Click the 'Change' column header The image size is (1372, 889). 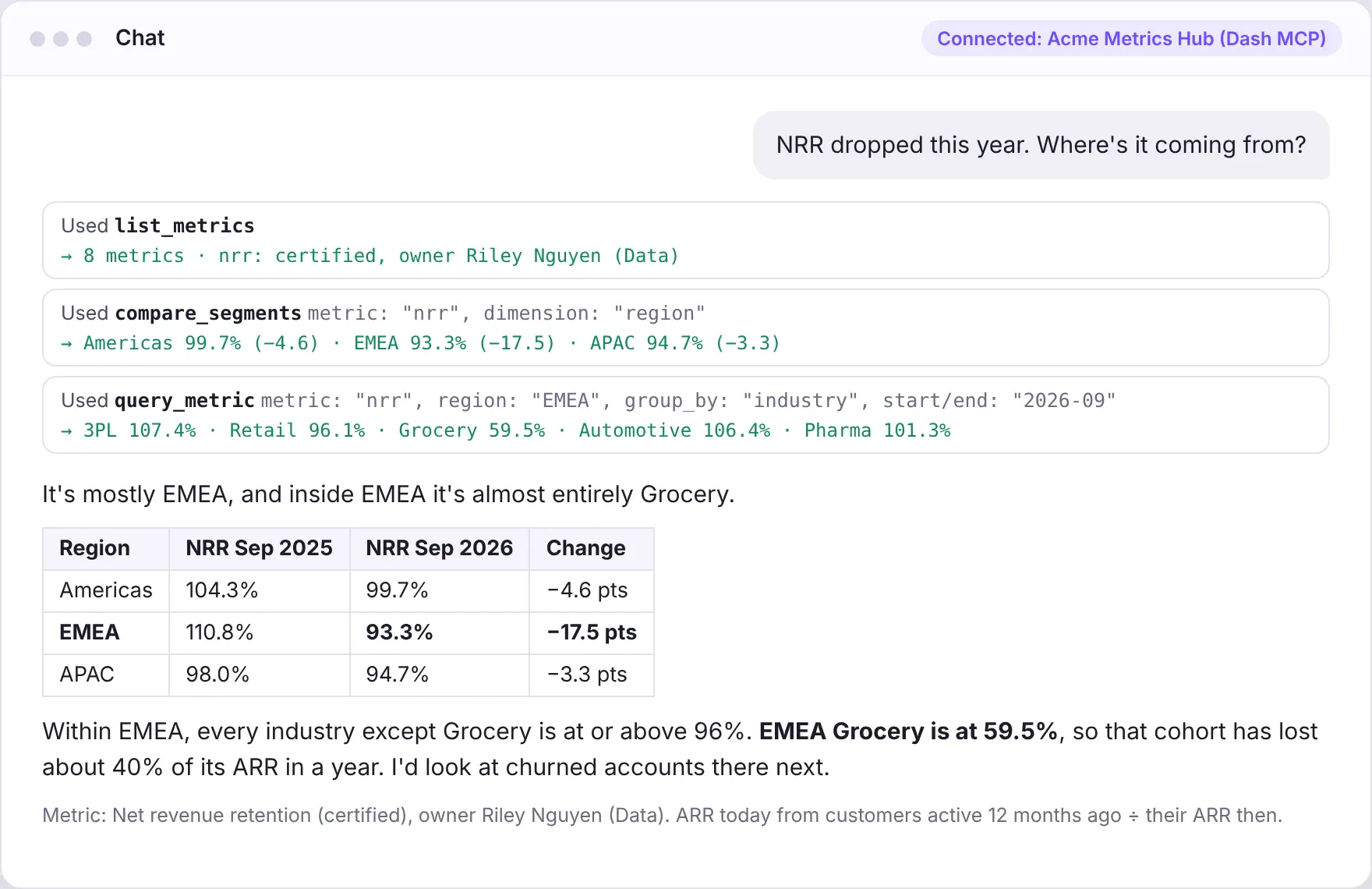tap(592, 548)
